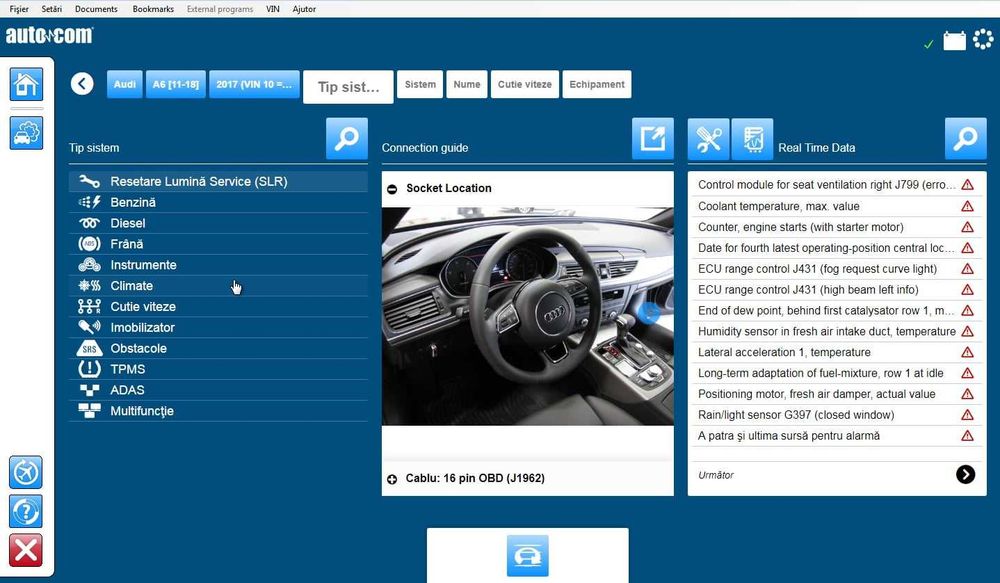Click the spark icon next to Benzină
This screenshot has width=1000, height=583.
[89, 202]
